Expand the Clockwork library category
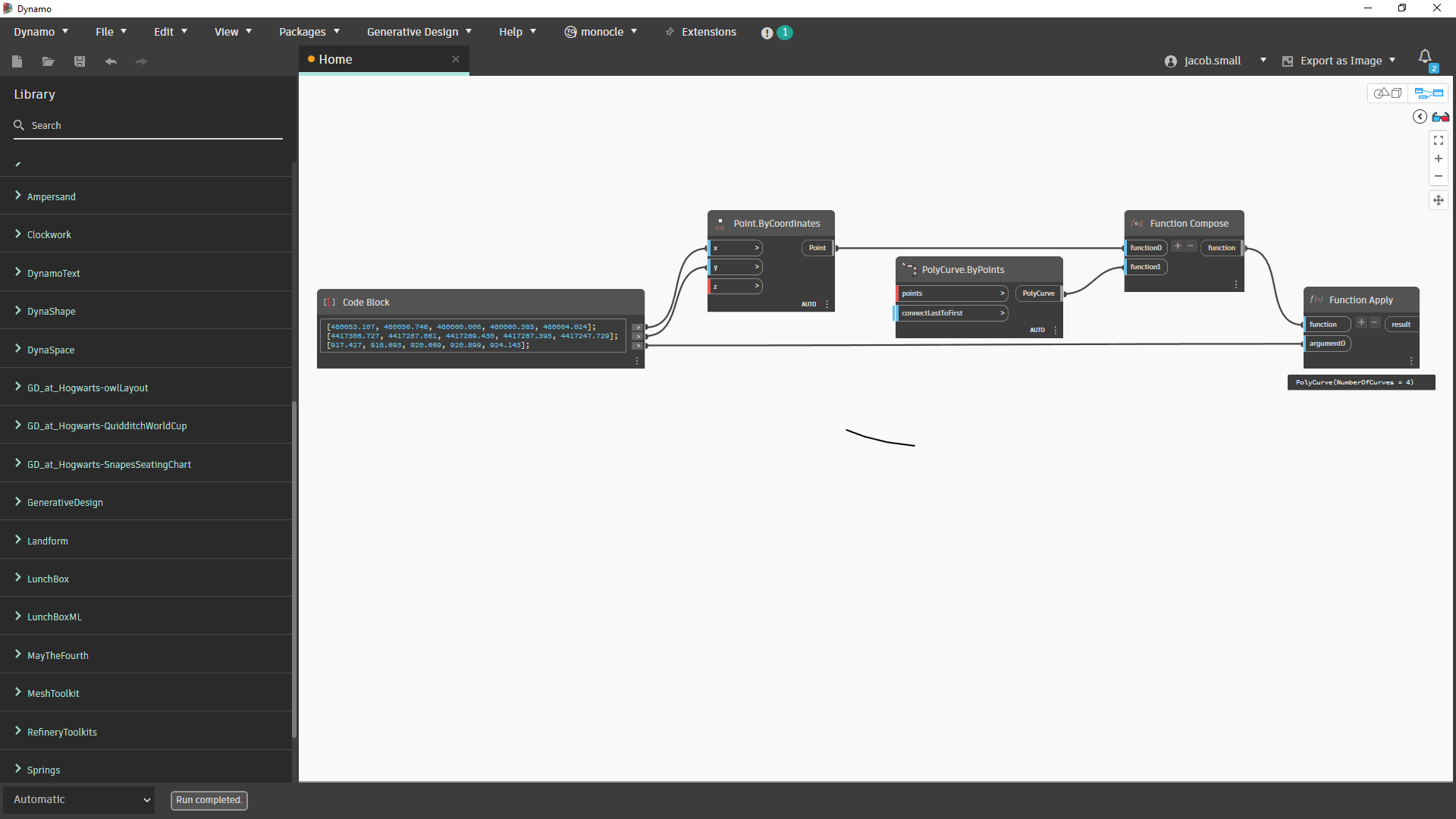Image resolution: width=1456 pixels, height=819 pixels. click(49, 235)
